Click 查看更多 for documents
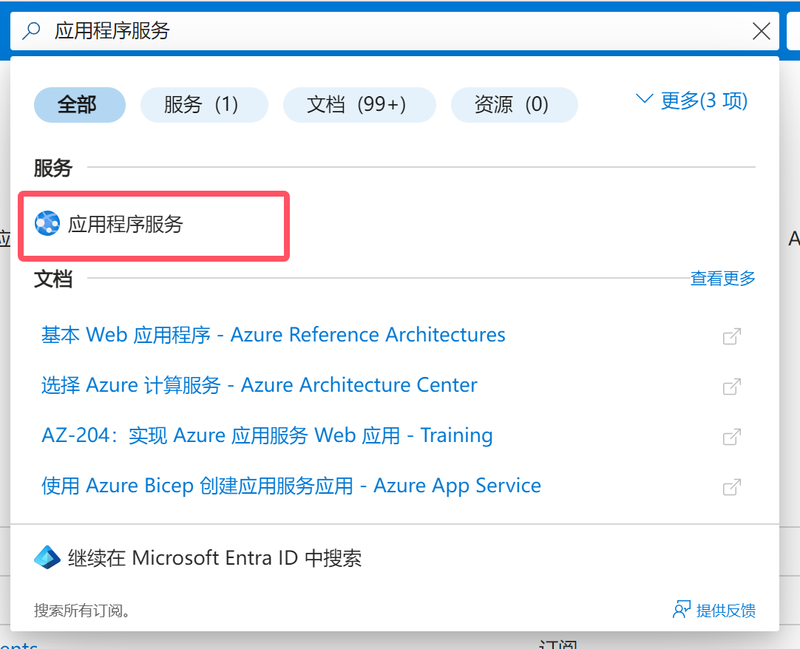The width and height of the screenshot is (800, 649). click(722, 279)
